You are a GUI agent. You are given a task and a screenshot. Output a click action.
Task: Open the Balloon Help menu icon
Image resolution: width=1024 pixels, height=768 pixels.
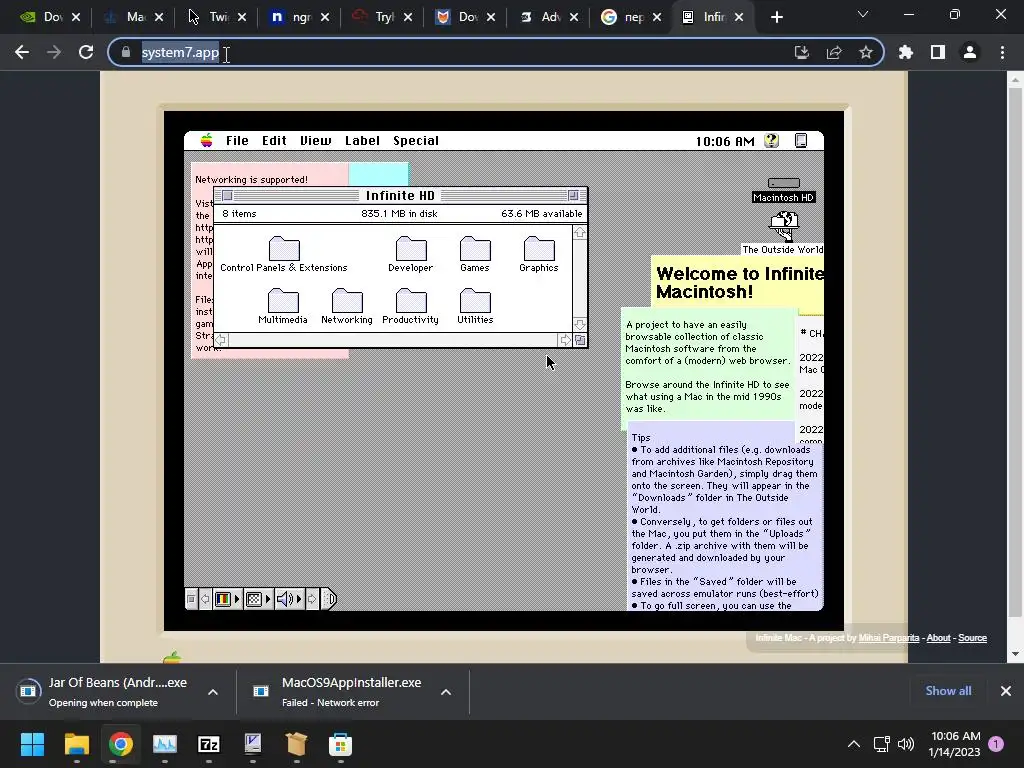point(771,140)
